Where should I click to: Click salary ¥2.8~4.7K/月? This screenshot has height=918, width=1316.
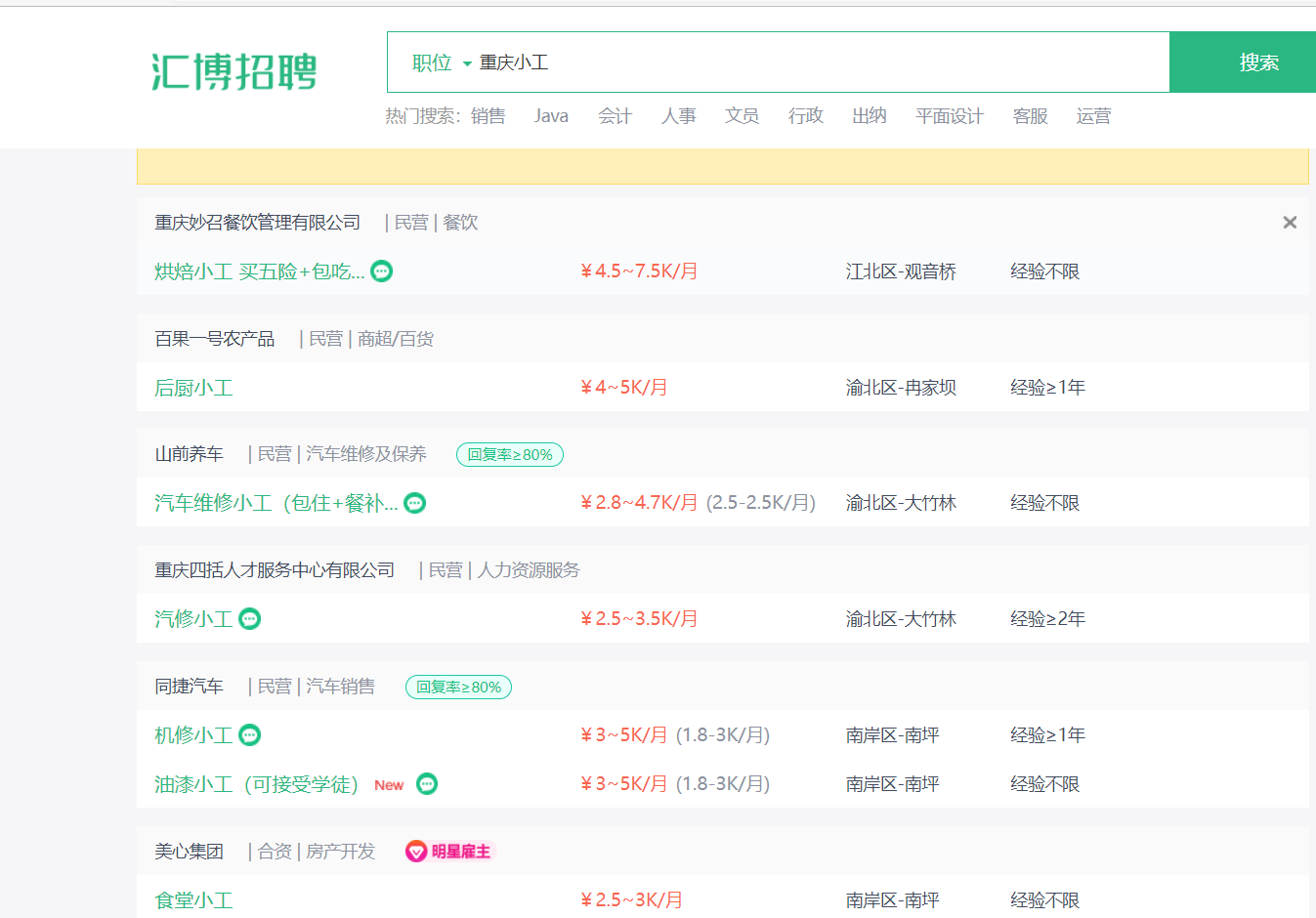tap(639, 503)
